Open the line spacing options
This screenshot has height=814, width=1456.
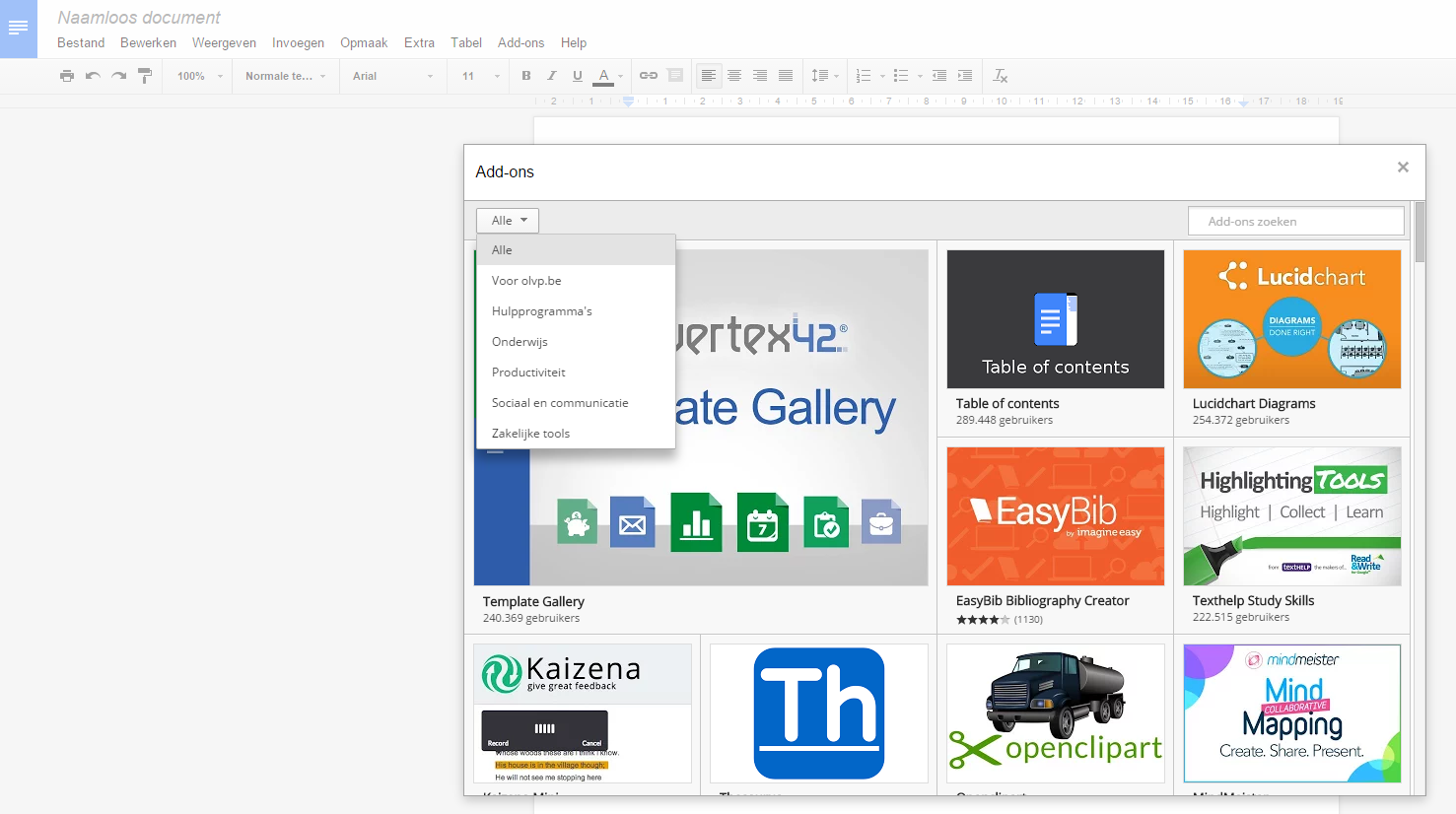824,76
